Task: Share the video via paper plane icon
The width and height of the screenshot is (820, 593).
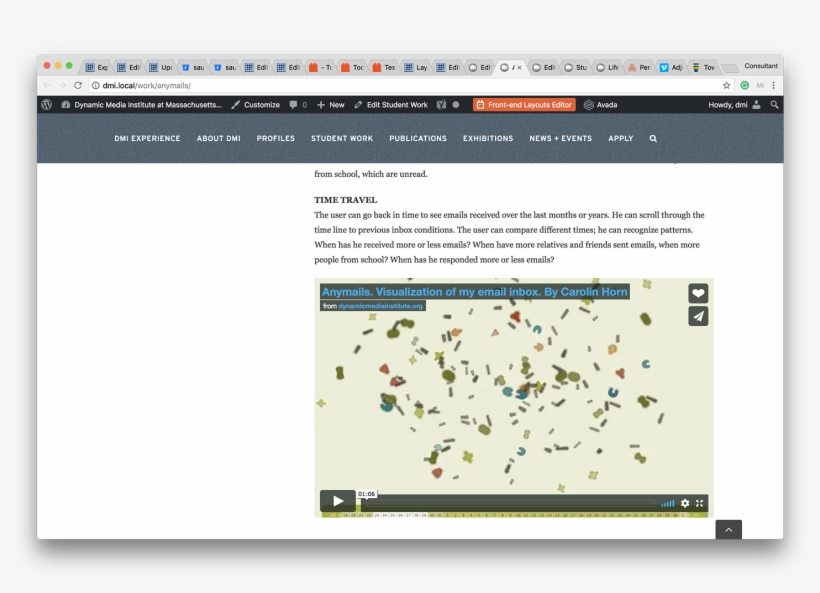Action: point(698,316)
